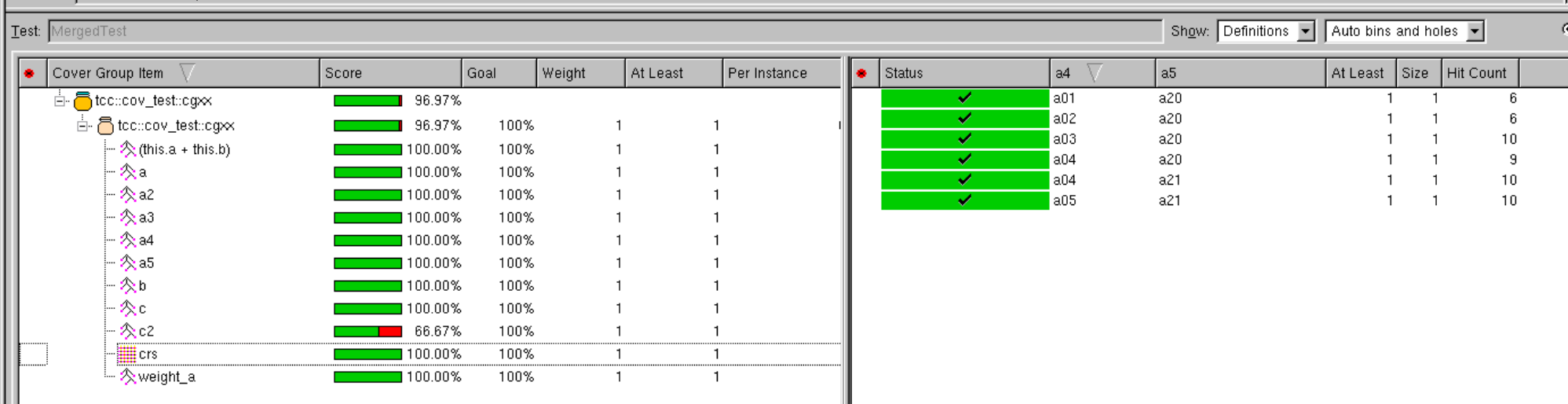This screenshot has width=1568, height=404.
Task: Click the coverpoint icon beside c
Action: (128, 308)
